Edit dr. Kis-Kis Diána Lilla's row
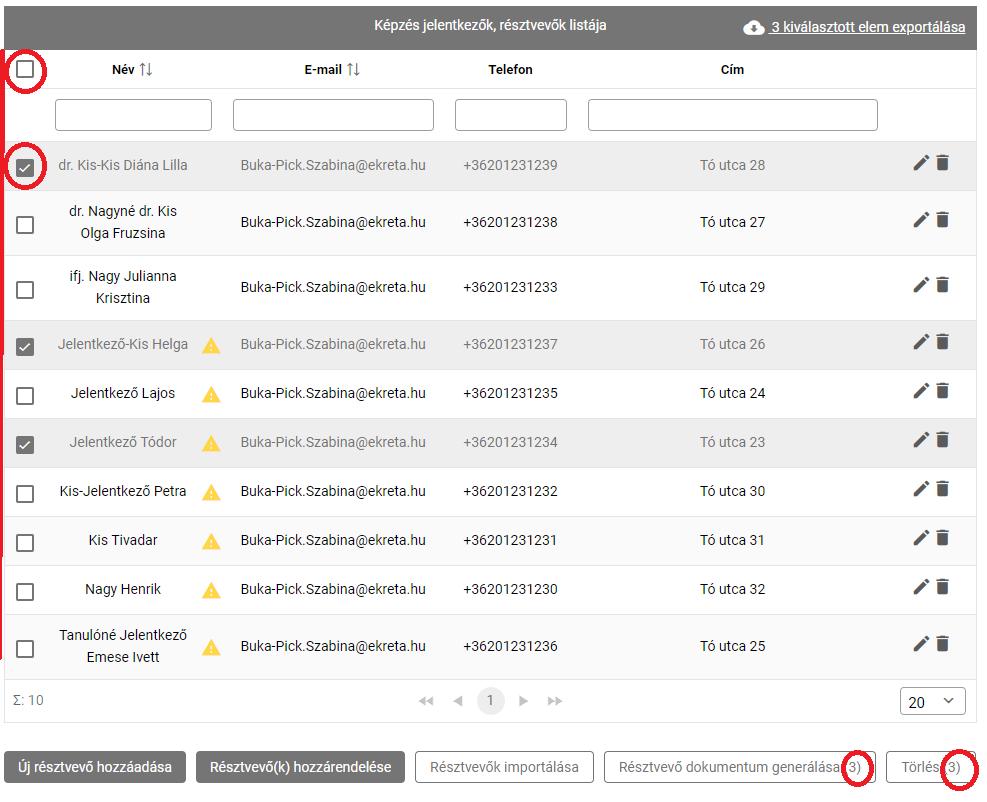Image resolution: width=987 pixels, height=802 pixels. tap(921, 163)
